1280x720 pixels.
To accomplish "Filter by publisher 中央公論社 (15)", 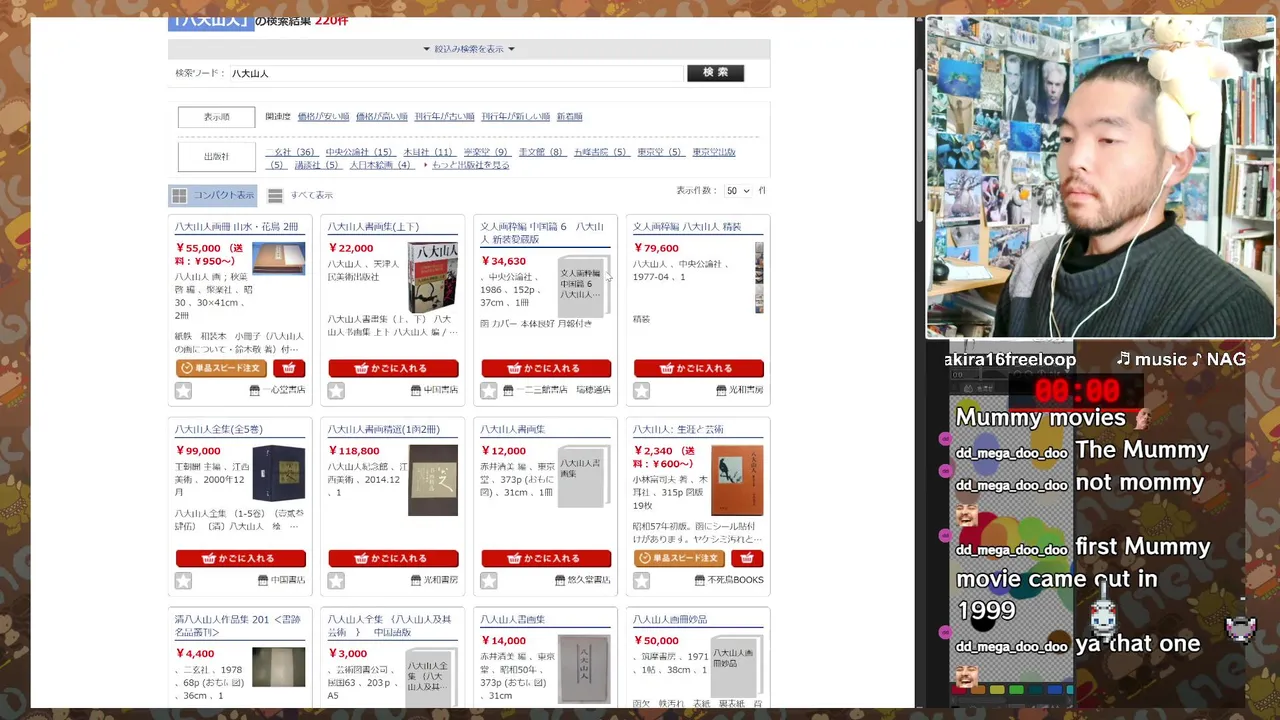I will 360,152.
